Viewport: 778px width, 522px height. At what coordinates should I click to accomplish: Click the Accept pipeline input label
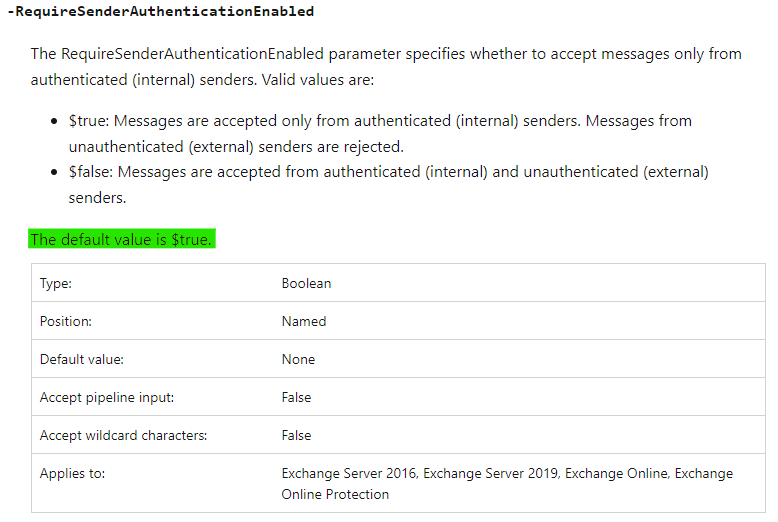(x=107, y=397)
